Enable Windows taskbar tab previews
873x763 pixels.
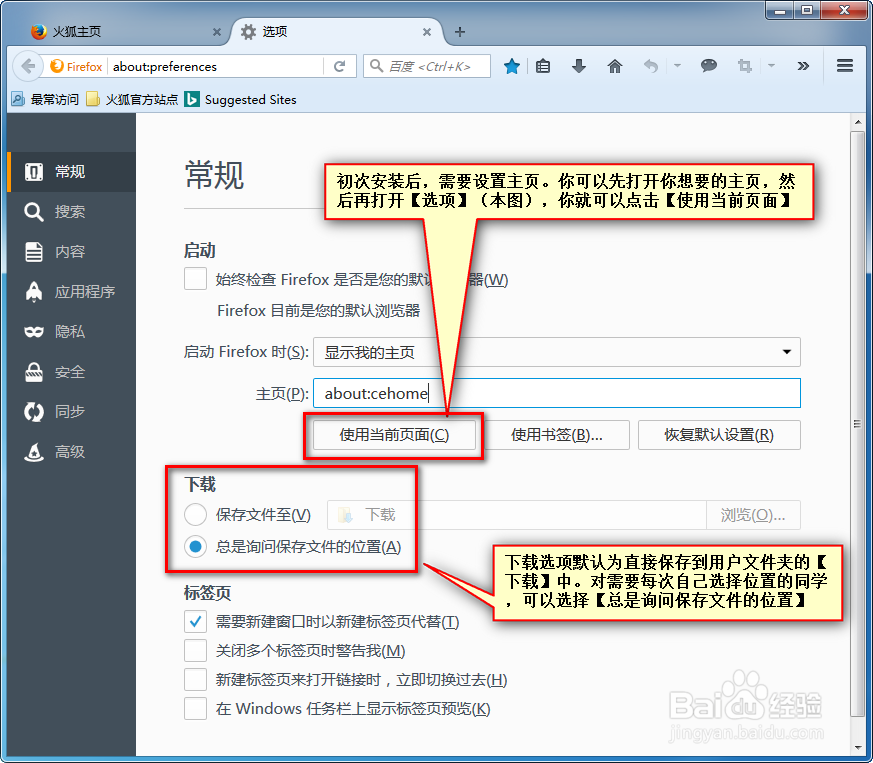[x=195, y=708]
